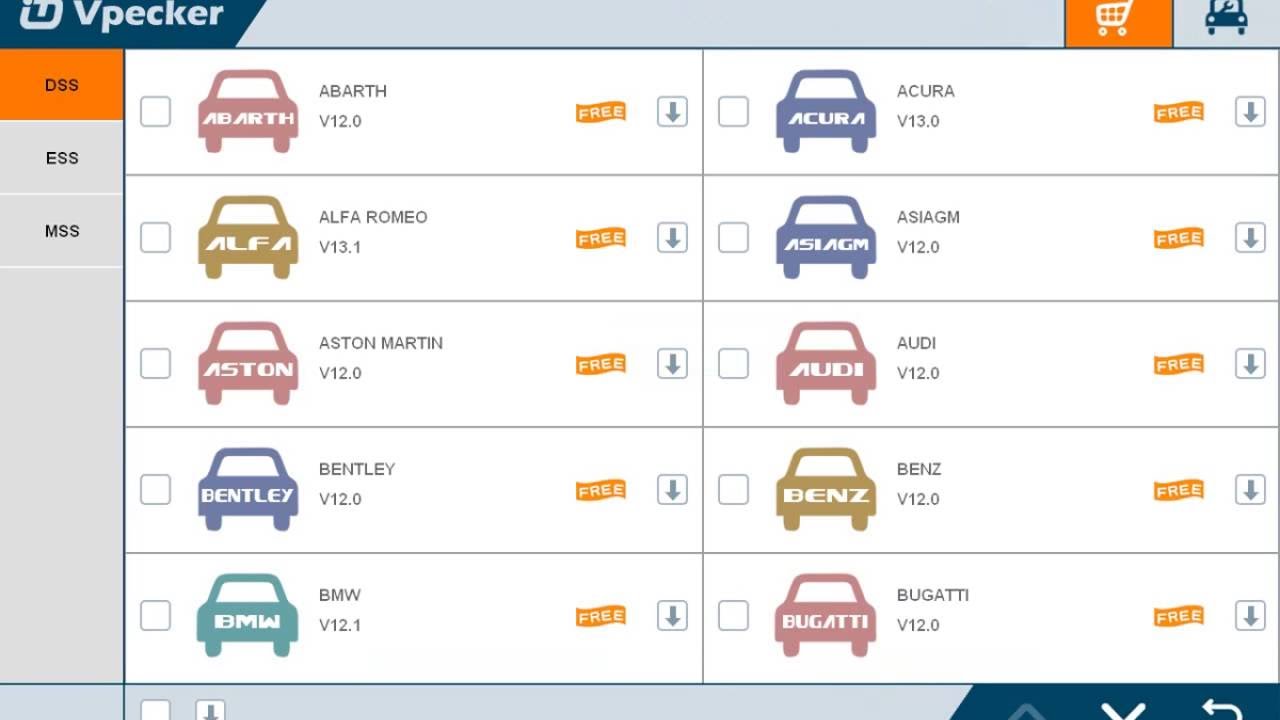Open the shopping cart icon
The width and height of the screenshot is (1280, 720).
[x=1118, y=22]
